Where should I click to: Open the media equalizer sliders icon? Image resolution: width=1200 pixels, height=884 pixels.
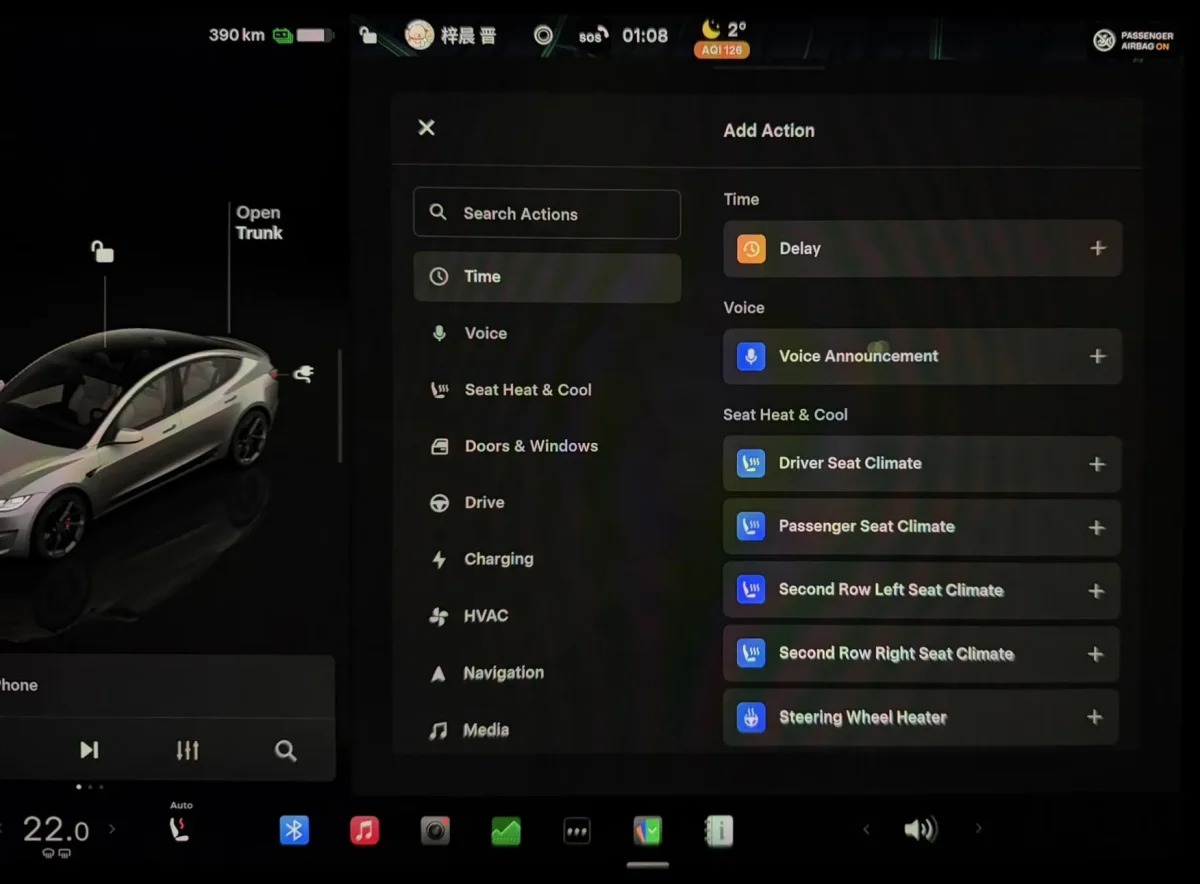[187, 750]
